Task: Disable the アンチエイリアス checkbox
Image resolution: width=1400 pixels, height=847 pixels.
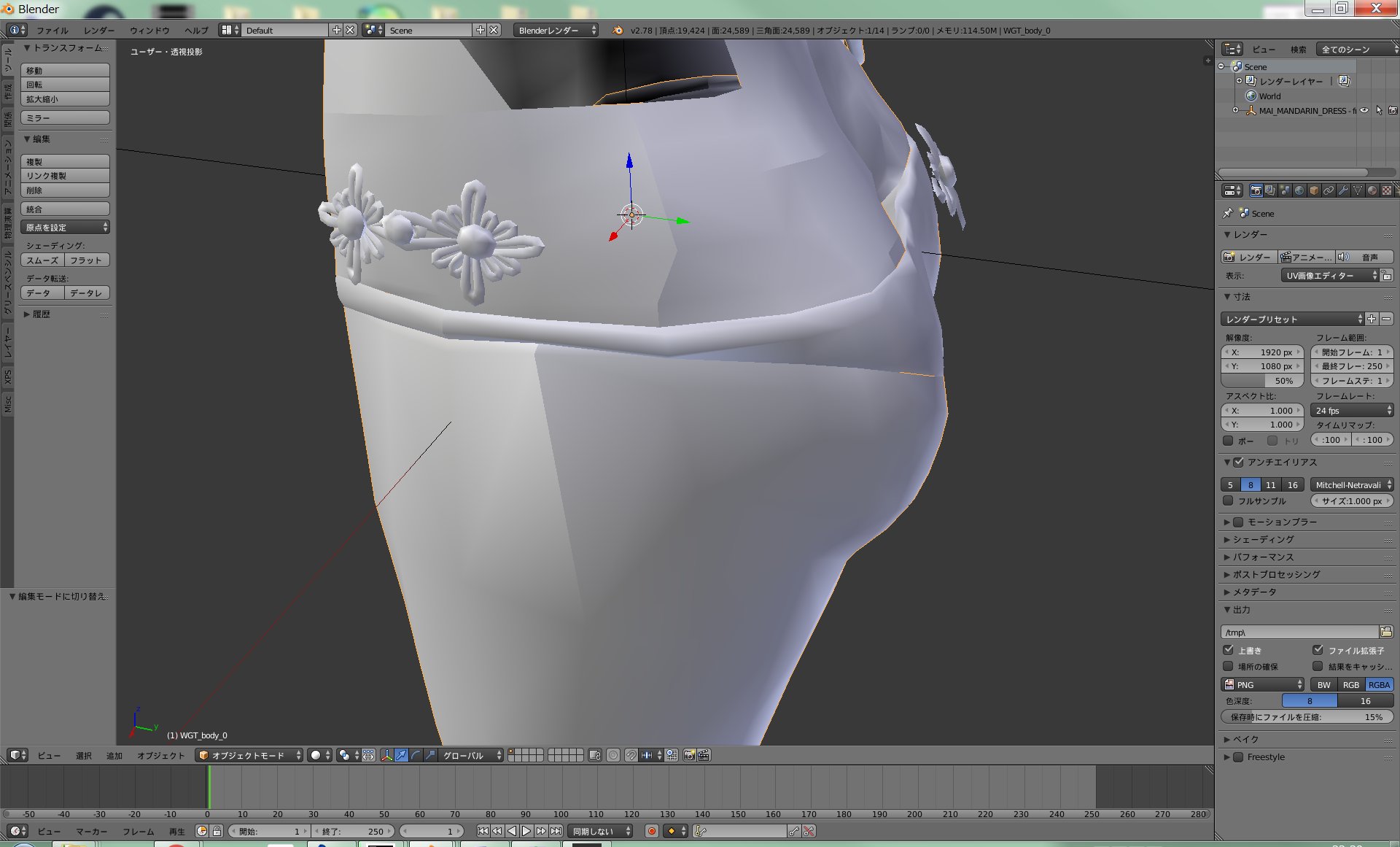Action: [1238, 462]
